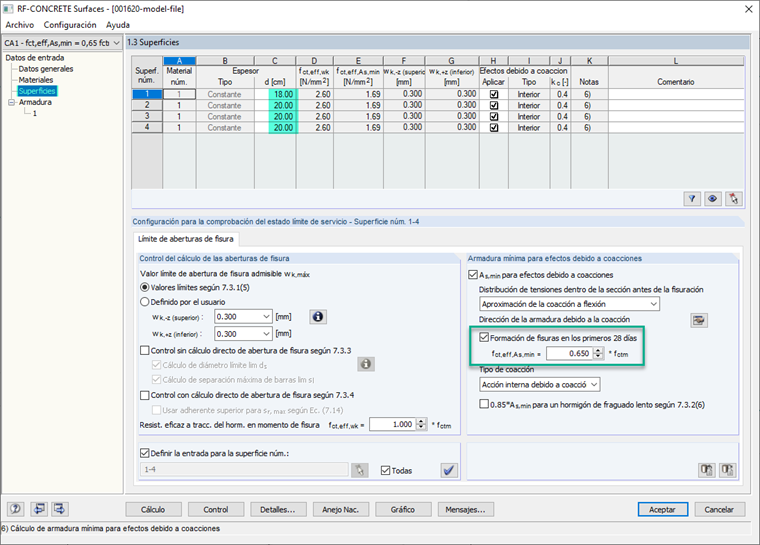
Task: Click the select-surface picker beside field 1-4
Action: (x=359, y=470)
